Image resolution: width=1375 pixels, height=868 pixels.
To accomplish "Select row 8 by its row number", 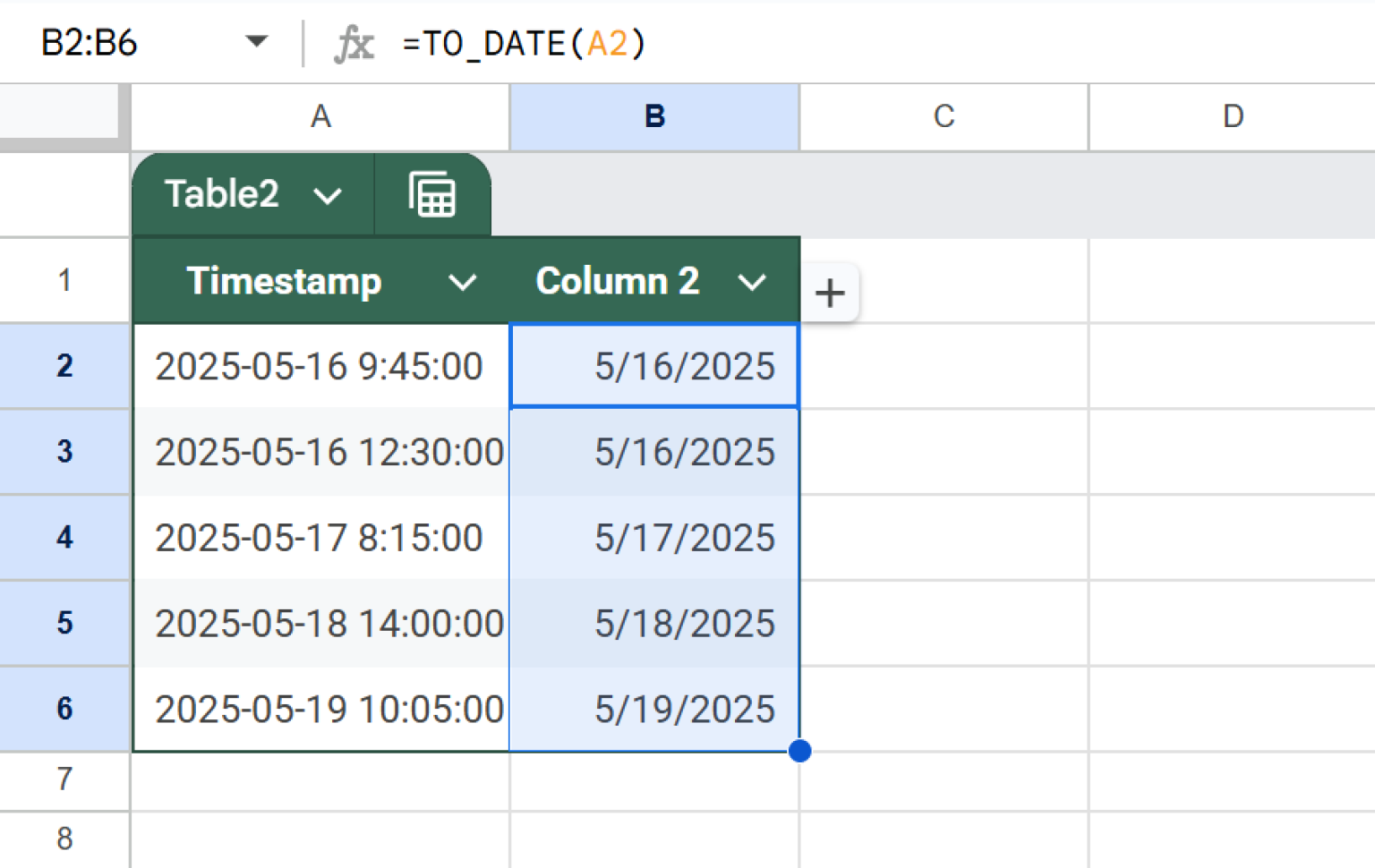I will coord(64,838).
